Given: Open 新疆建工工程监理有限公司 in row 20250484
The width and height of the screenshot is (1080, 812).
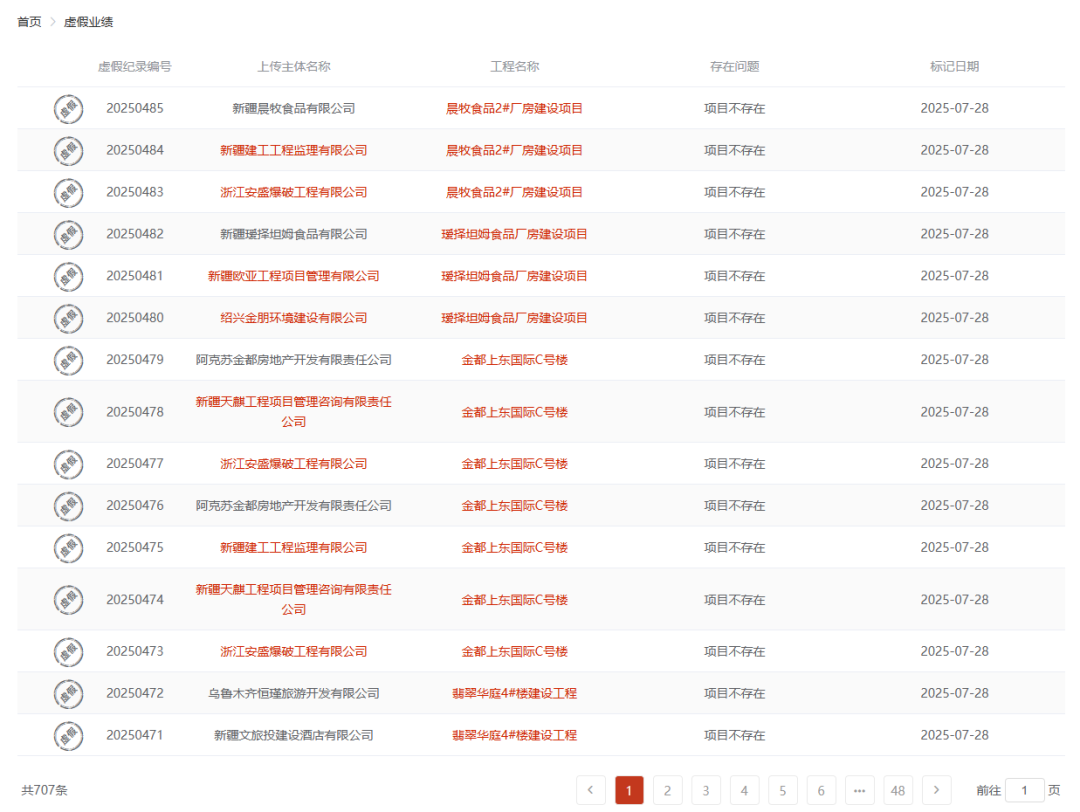Looking at the screenshot, I should coord(293,150).
